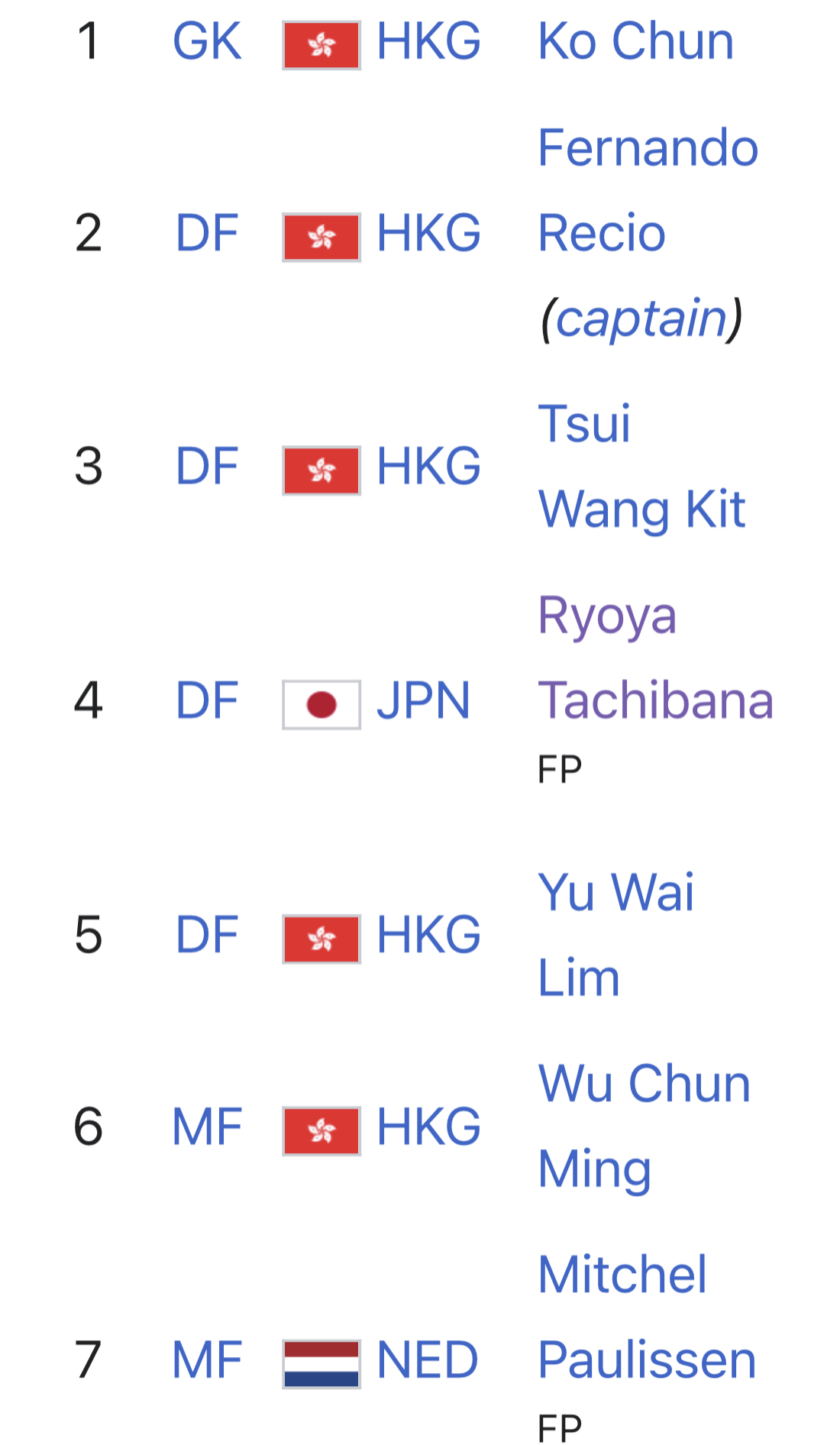The image size is (840, 1445).
Task: Click the Hong Kong flag beside Wu Chun Ming
Action: 321,1130
